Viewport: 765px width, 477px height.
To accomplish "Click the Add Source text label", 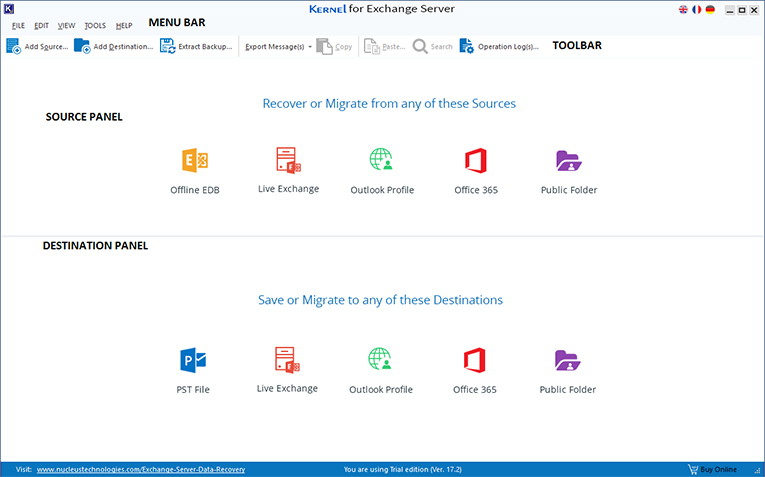I will click(x=46, y=46).
